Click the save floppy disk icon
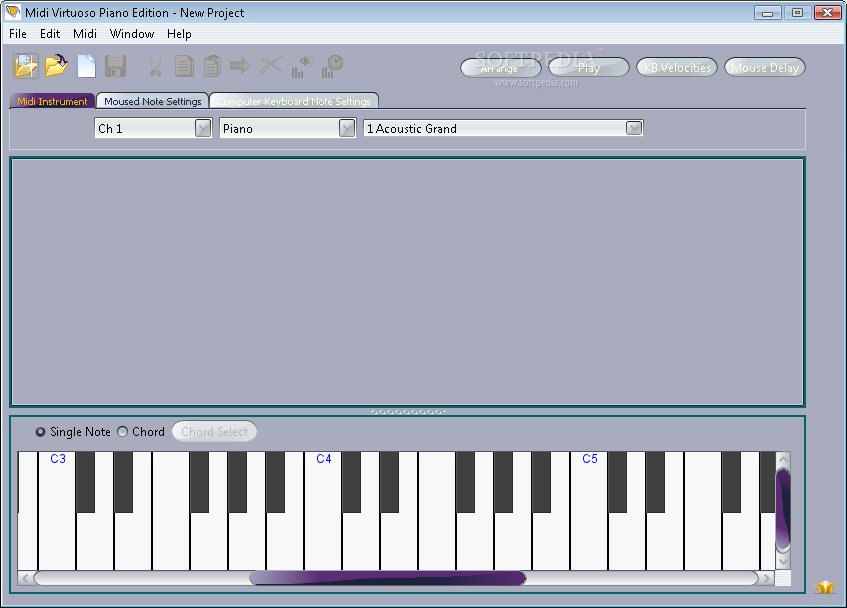 [115, 66]
